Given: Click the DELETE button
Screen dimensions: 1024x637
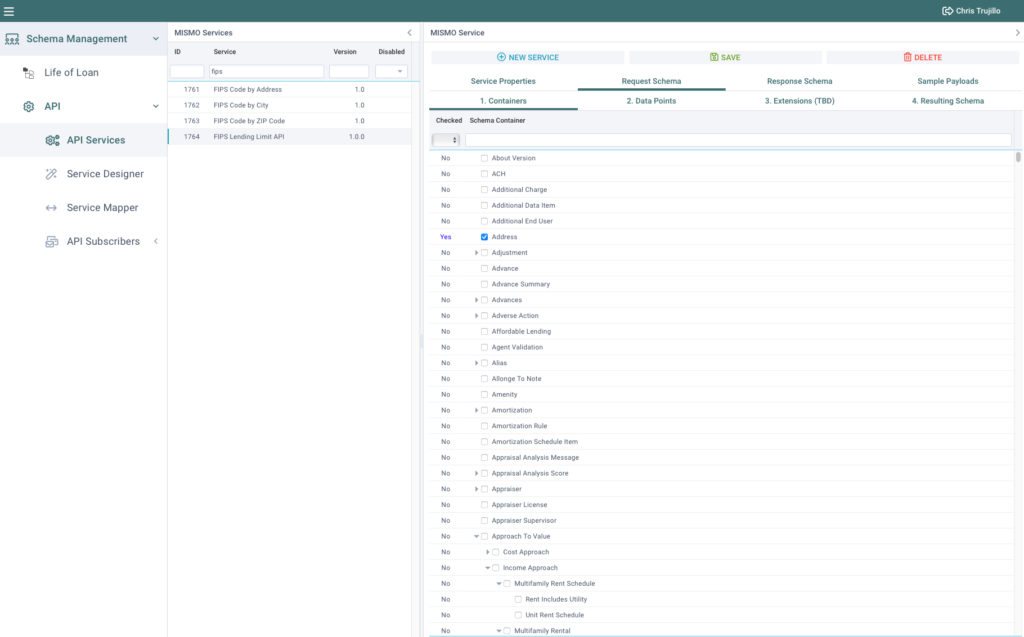Looking at the screenshot, I should [x=922, y=57].
